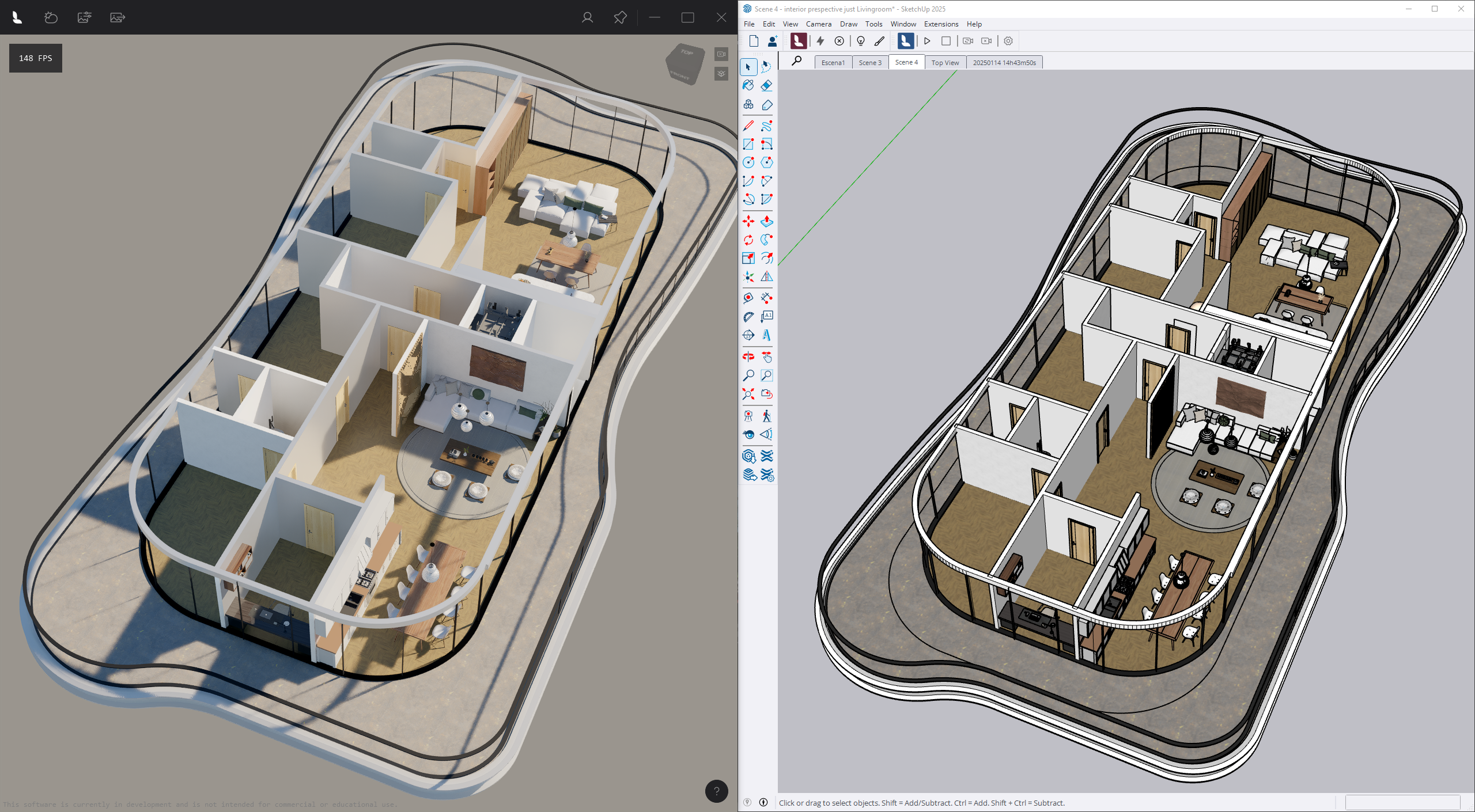Toggle the camera view icon in renderer
Image resolution: width=1475 pixels, height=812 pixels.
pyautogui.click(x=721, y=54)
